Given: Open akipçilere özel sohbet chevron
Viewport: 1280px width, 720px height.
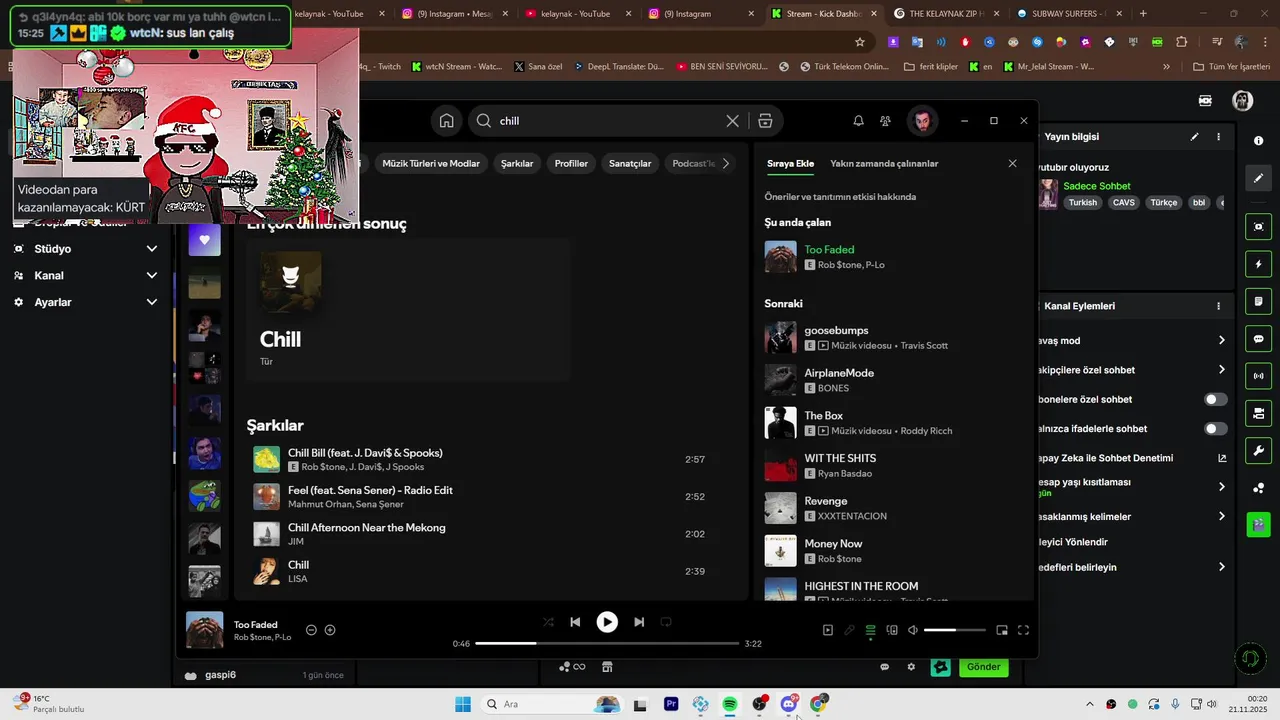Looking at the screenshot, I should click(1221, 370).
